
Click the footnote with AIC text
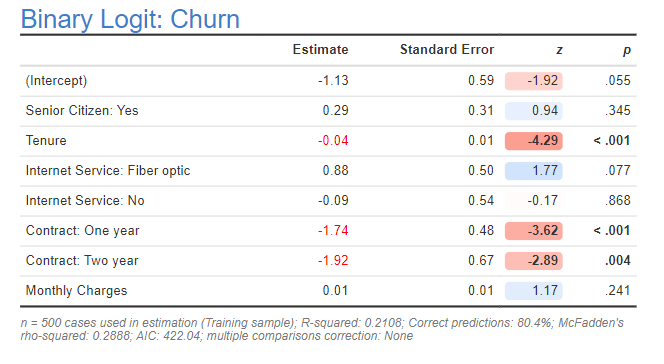(322, 329)
